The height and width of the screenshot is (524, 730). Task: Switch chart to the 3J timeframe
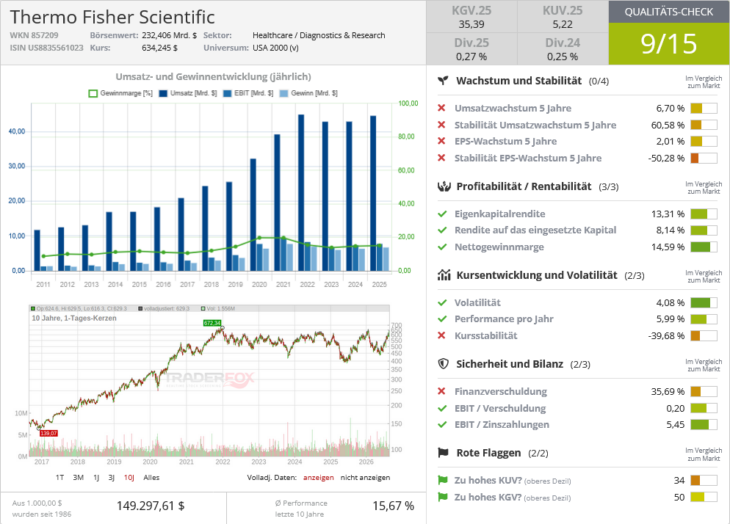pos(111,477)
